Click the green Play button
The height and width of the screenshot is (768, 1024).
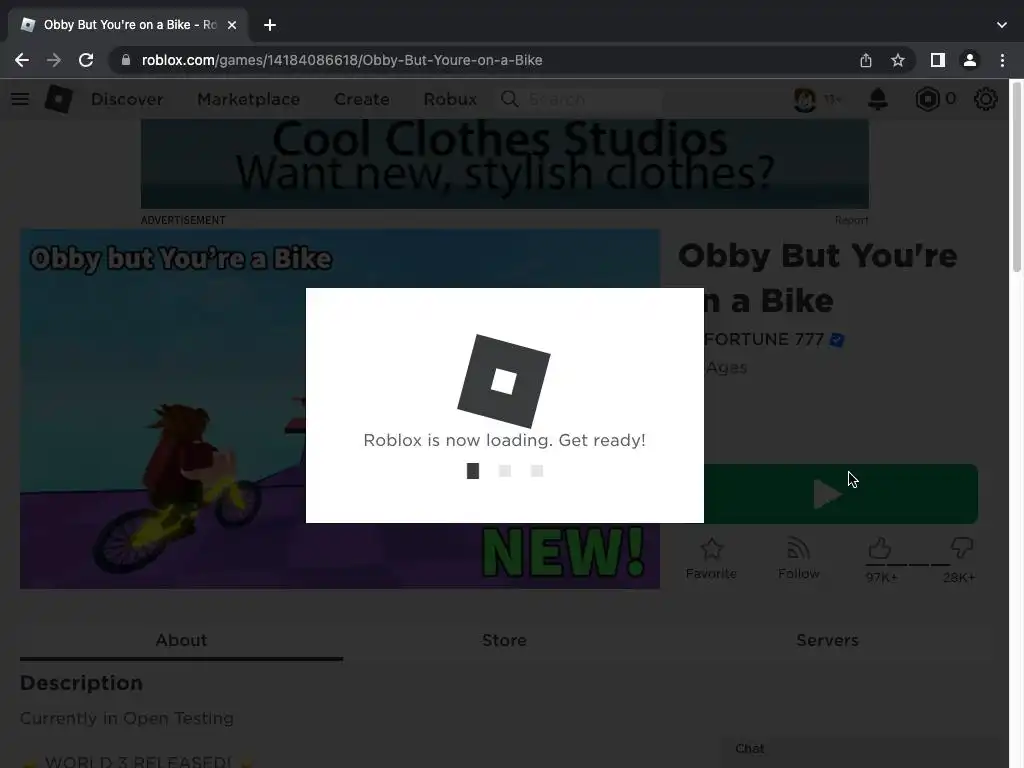coord(840,494)
